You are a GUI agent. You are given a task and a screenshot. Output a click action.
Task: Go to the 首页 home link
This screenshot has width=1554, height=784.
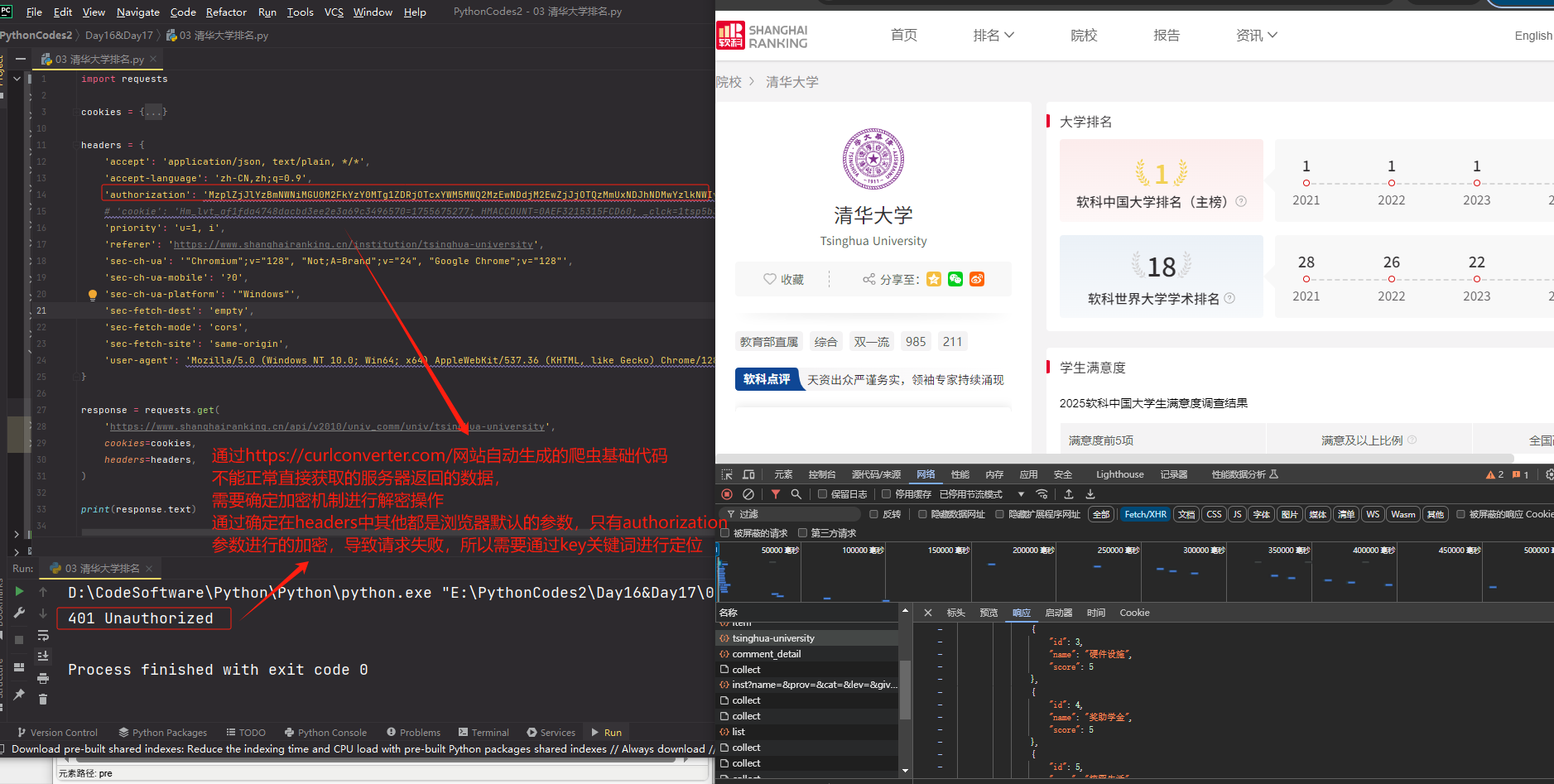tap(903, 35)
